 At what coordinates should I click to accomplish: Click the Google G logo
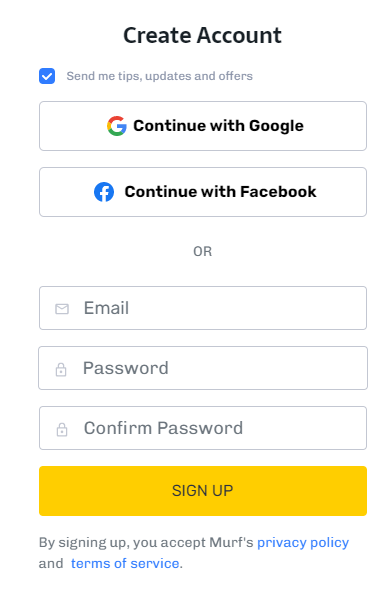click(x=117, y=126)
